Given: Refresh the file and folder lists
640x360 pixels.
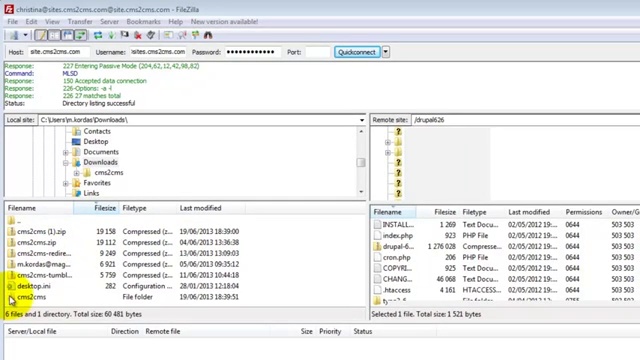Looking at the screenshot, I should pyautogui.click(x=98, y=36).
